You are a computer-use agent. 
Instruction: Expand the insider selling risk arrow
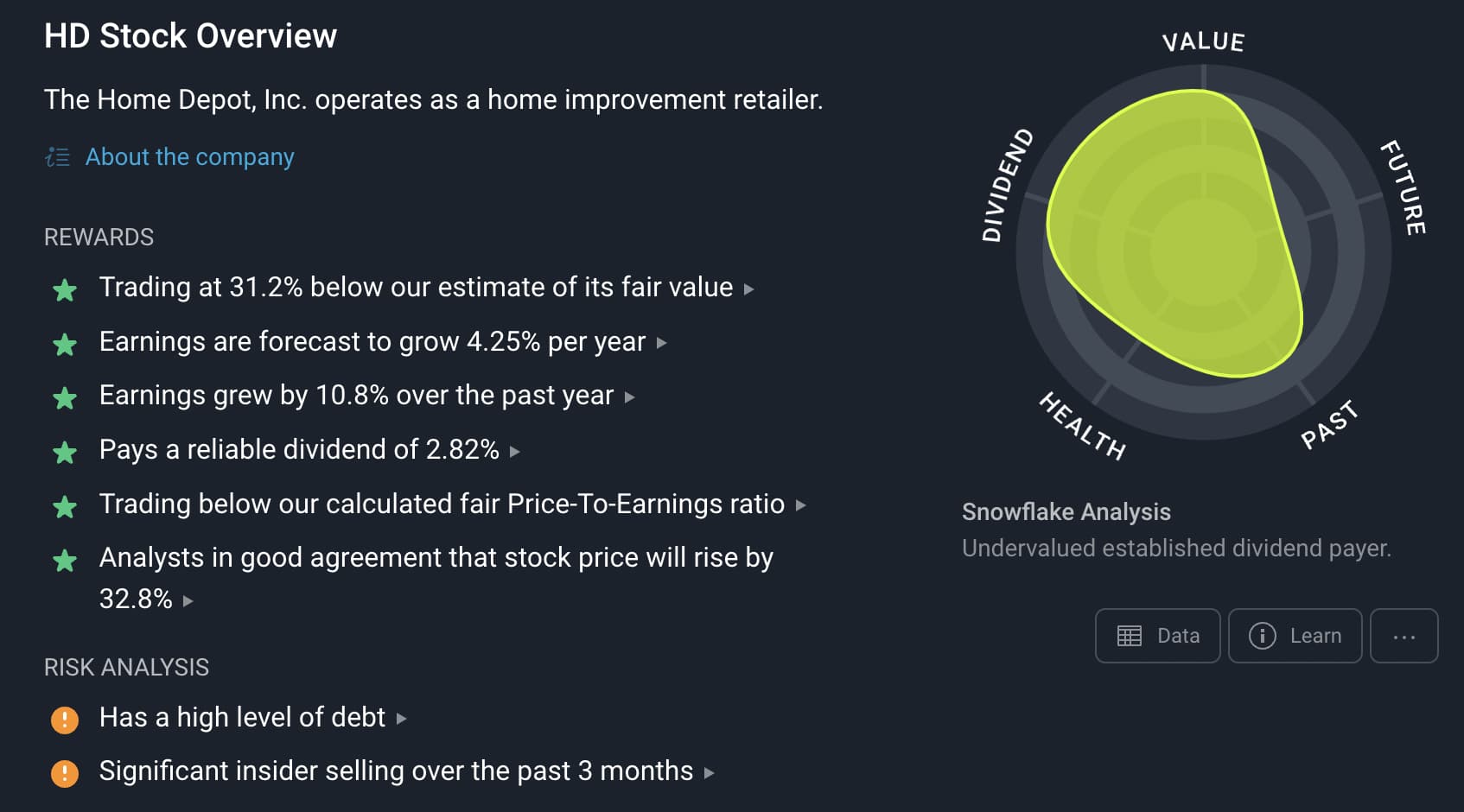[x=710, y=773]
